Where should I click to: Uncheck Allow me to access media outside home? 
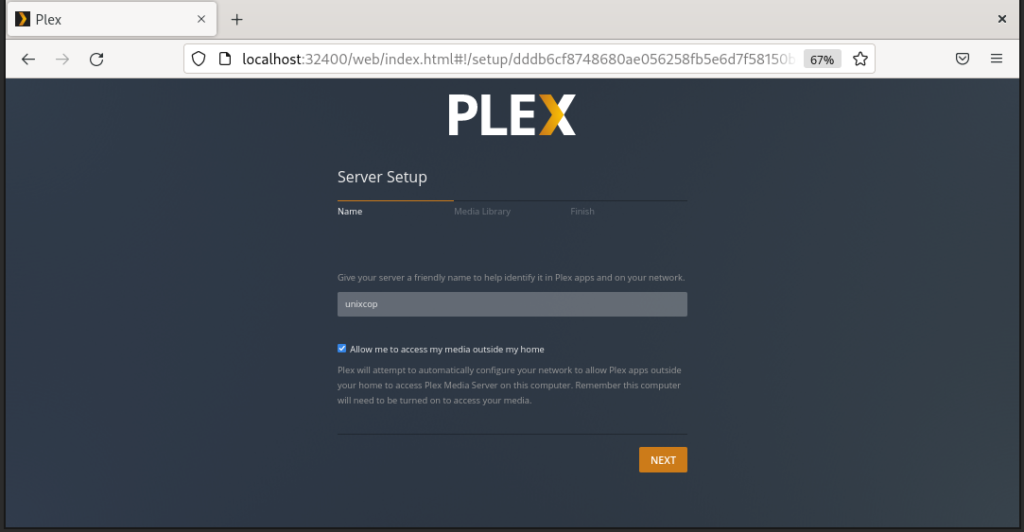pyautogui.click(x=342, y=349)
